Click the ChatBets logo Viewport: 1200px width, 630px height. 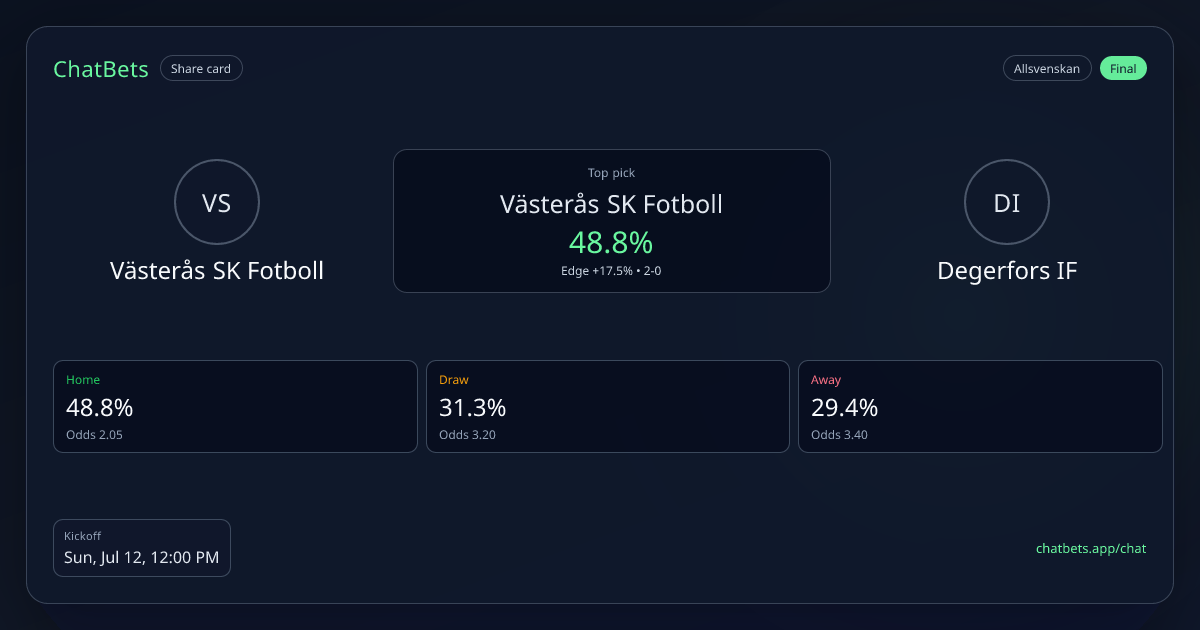[x=101, y=69]
